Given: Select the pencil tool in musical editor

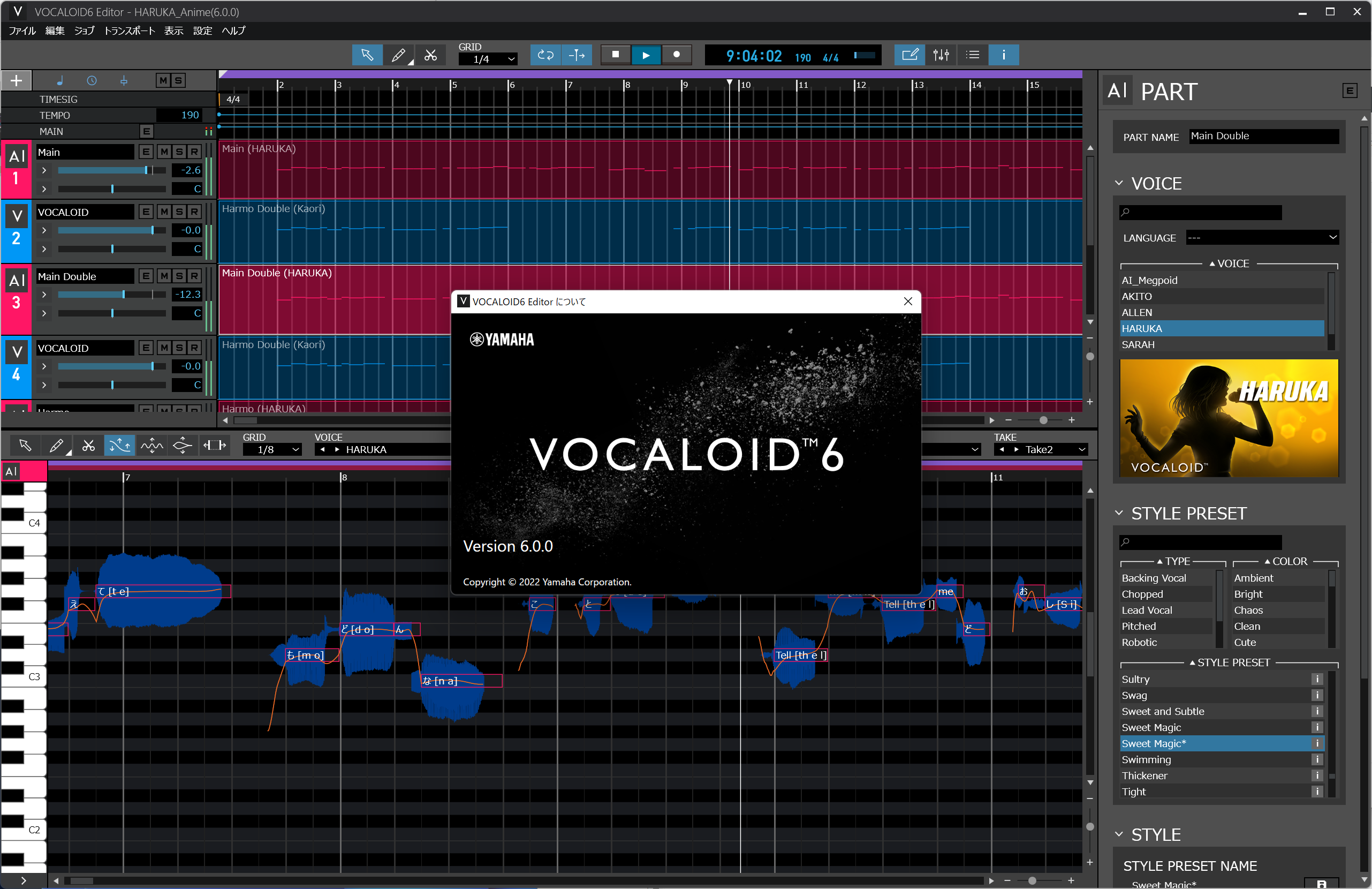Looking at the screenshot, I should 57,446.
